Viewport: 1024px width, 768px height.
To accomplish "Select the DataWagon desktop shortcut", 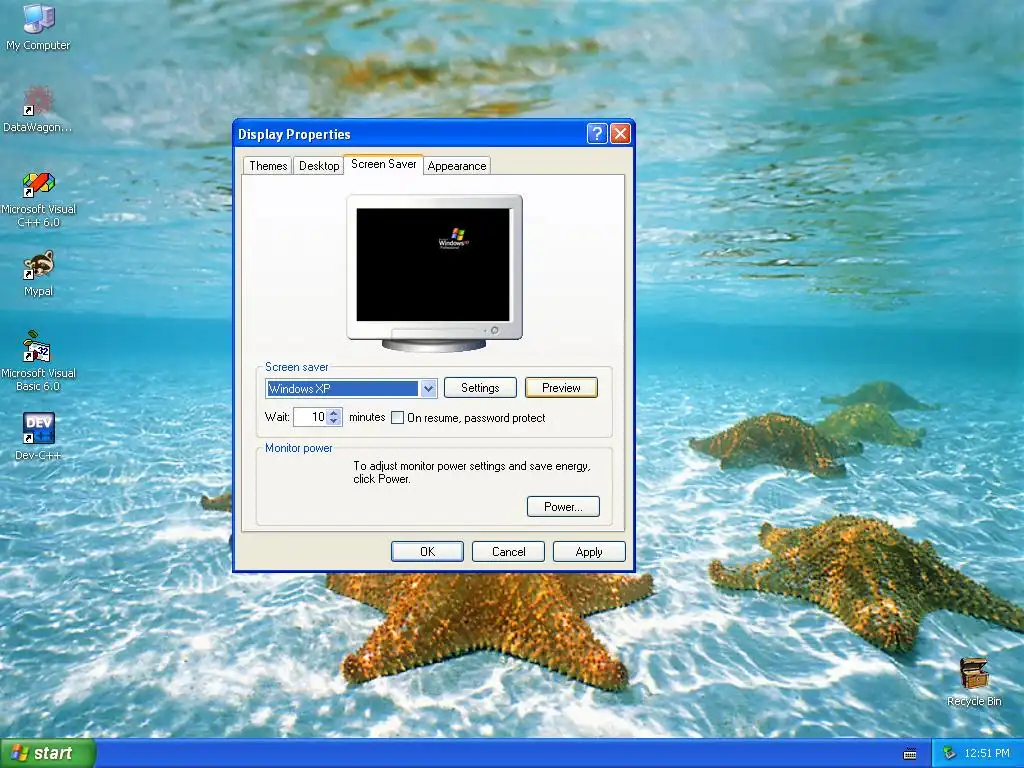I will tap(38, 109).
